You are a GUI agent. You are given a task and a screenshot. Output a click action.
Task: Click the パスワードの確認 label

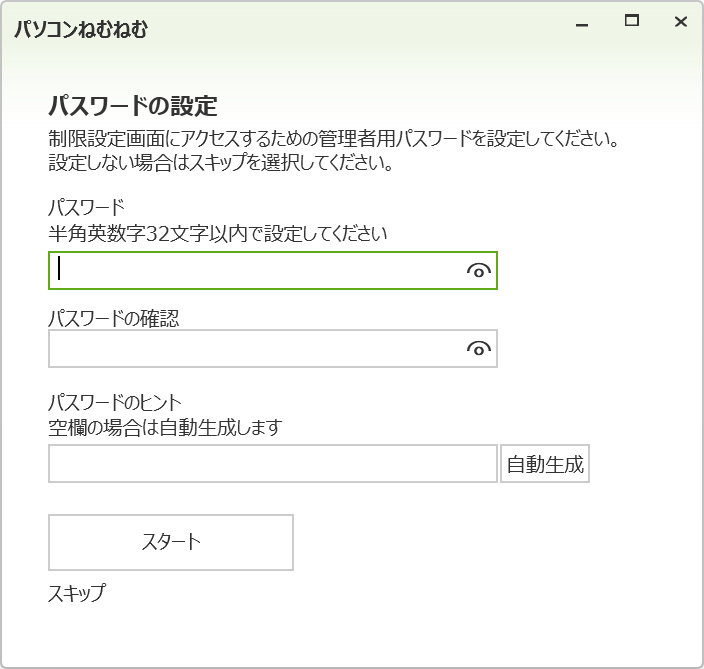click(x=114, y=318)
